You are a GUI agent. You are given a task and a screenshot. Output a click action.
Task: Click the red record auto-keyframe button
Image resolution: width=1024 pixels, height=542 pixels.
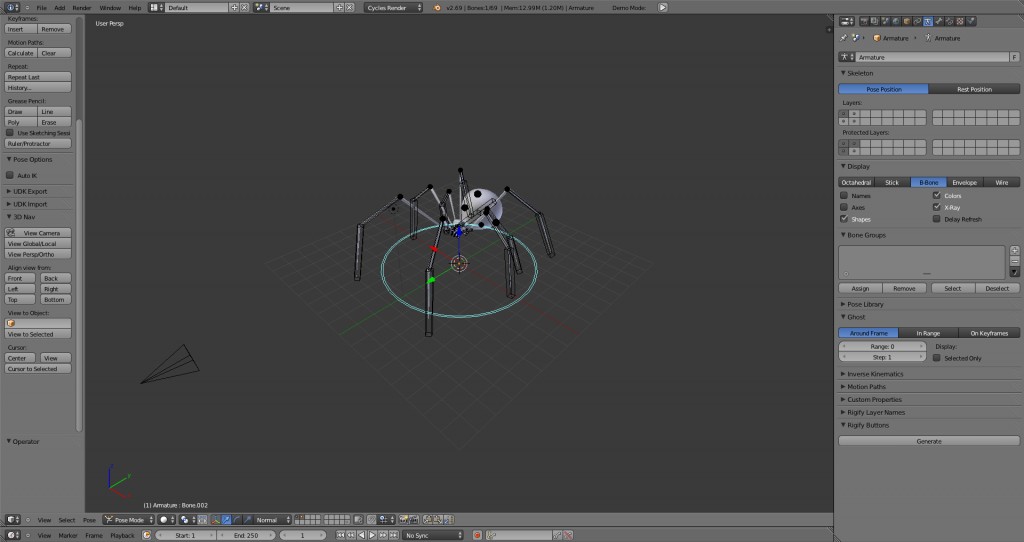click(477, 535)
